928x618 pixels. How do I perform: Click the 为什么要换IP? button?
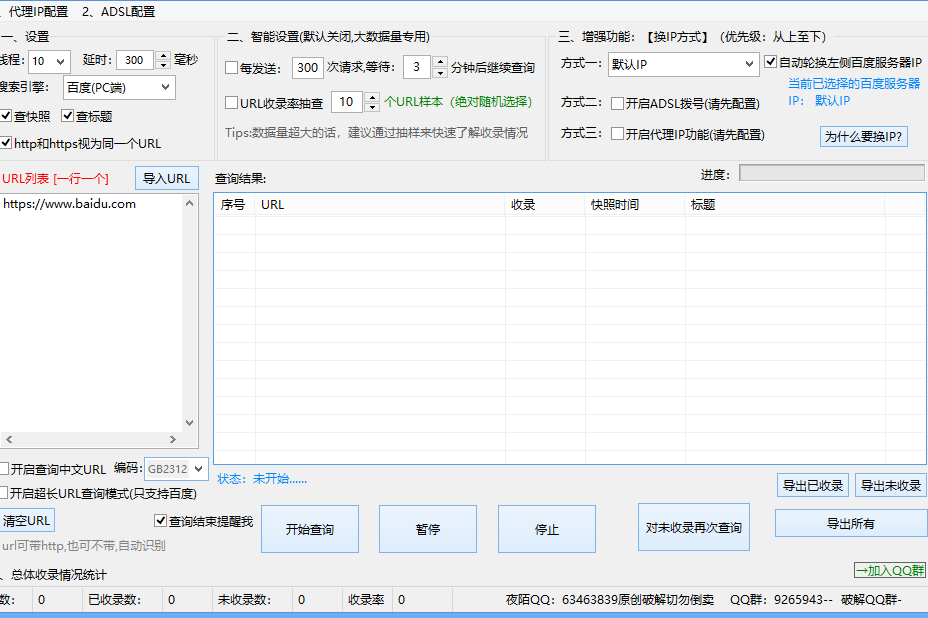tap(864, 137)
